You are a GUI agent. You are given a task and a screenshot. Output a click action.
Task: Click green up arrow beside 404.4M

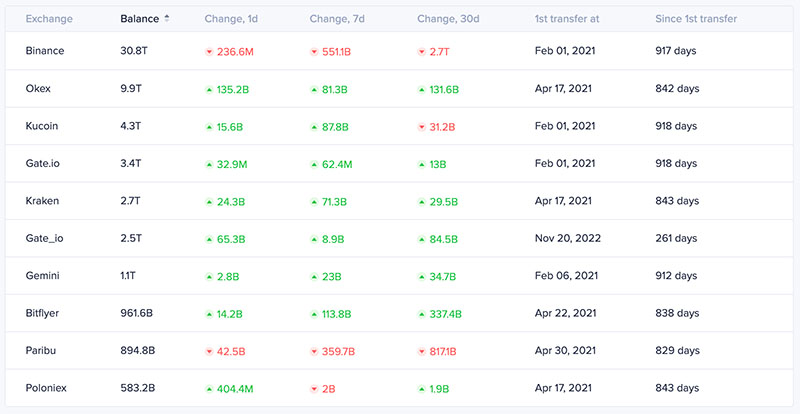(209, 389)
